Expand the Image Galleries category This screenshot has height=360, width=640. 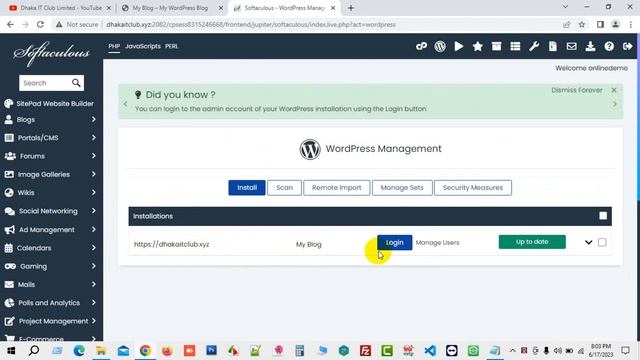pyautogui.click(x=93, y=174)
